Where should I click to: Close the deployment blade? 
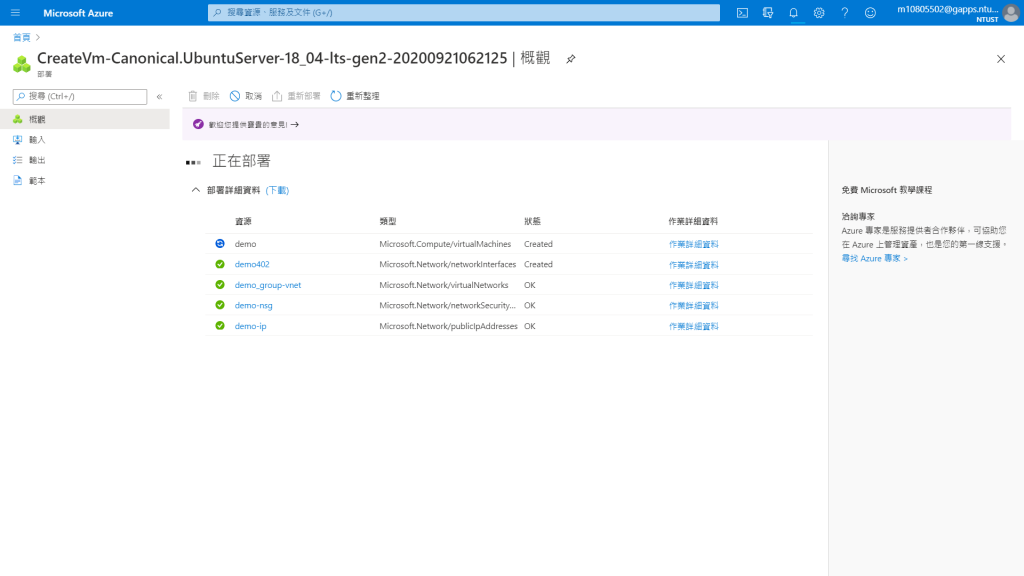click(x=1000, y=59)
